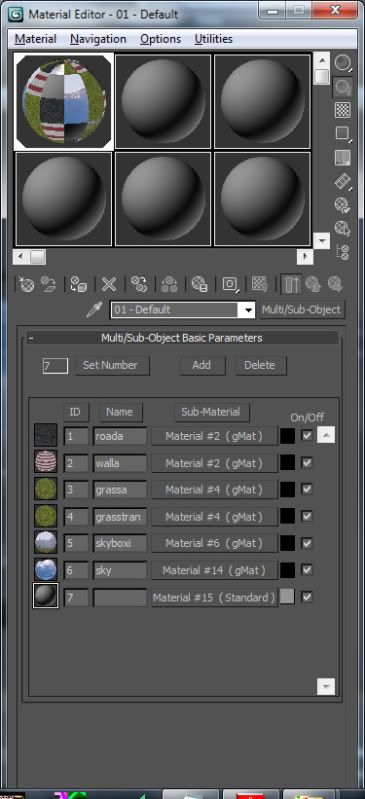Click the sub-material list scroll-down arrow
The height and width of the screenshot is (799, 365).
pyautogui.click(x=326, y=686)
